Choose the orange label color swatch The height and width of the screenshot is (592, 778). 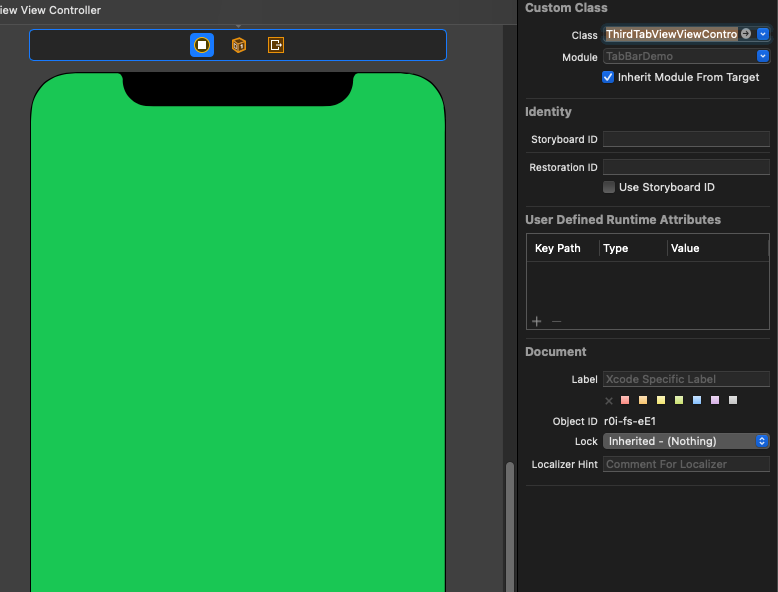[643, 400]
